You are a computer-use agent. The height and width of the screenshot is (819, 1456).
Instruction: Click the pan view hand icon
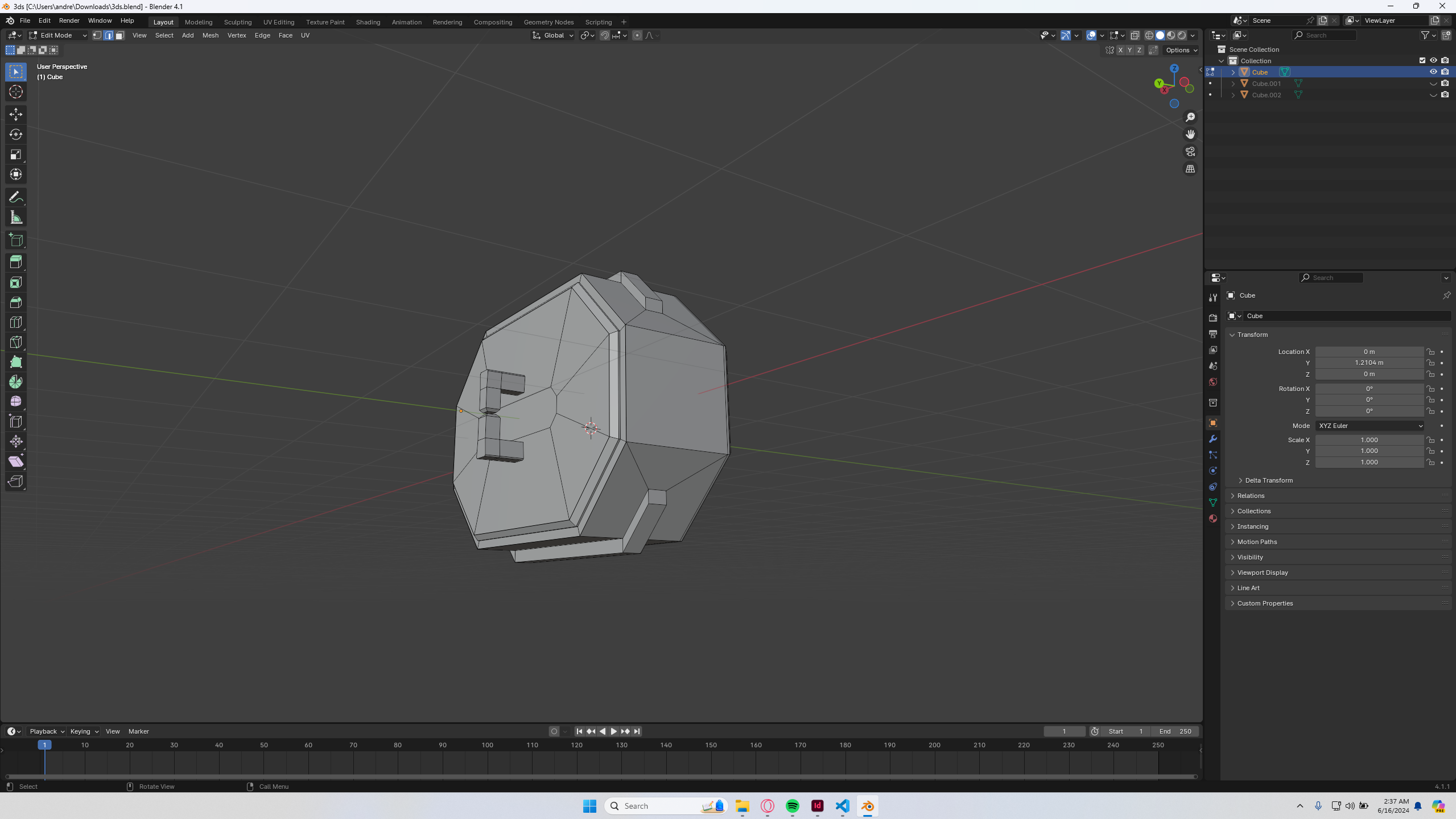(x=1190, y=134)
